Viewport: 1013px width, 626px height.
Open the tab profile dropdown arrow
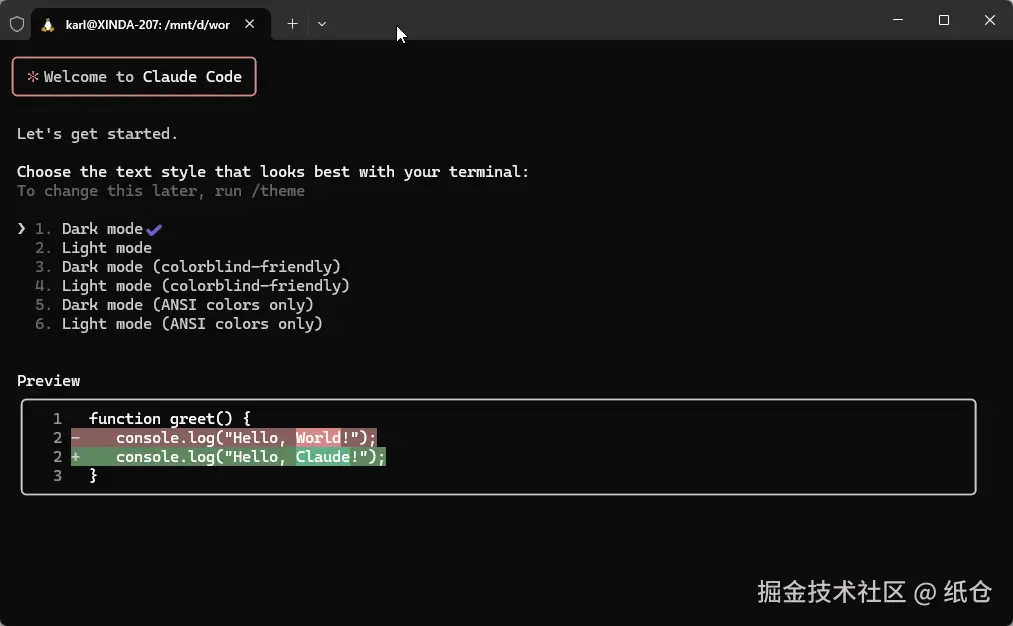tap(322, 25)
